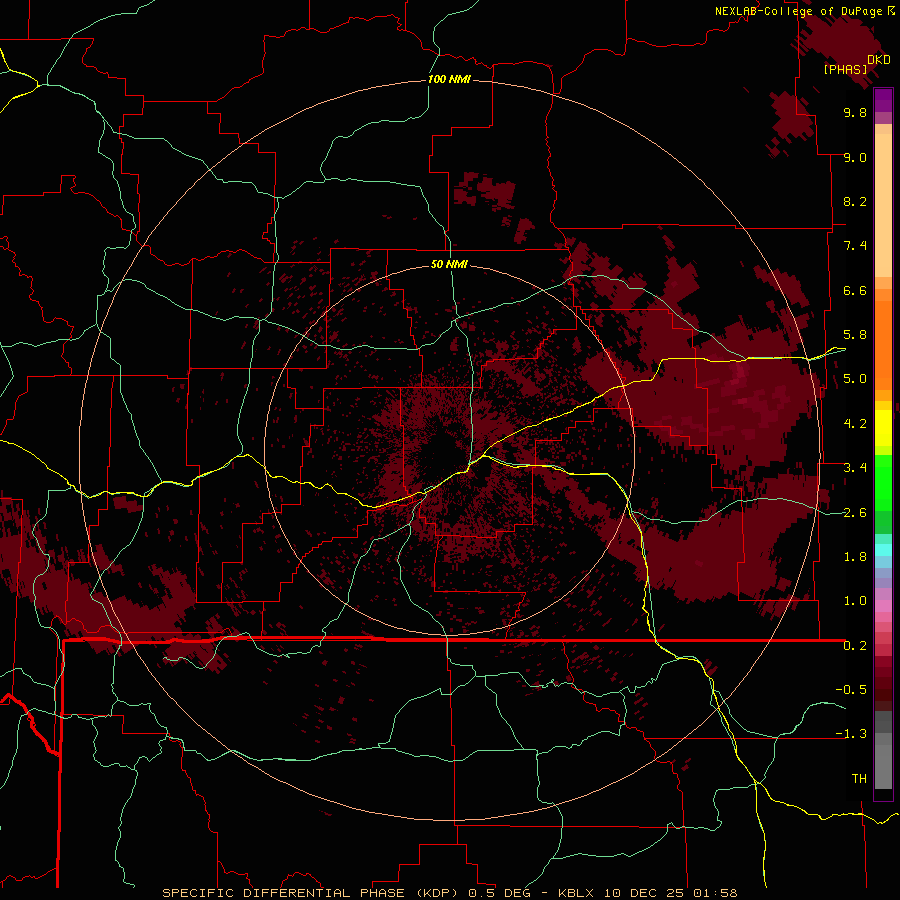The height and width of the screenshot is (900, 900).
Task: Click the 'DKD' unit label above the color scale
Action: (x=879, y=59)
